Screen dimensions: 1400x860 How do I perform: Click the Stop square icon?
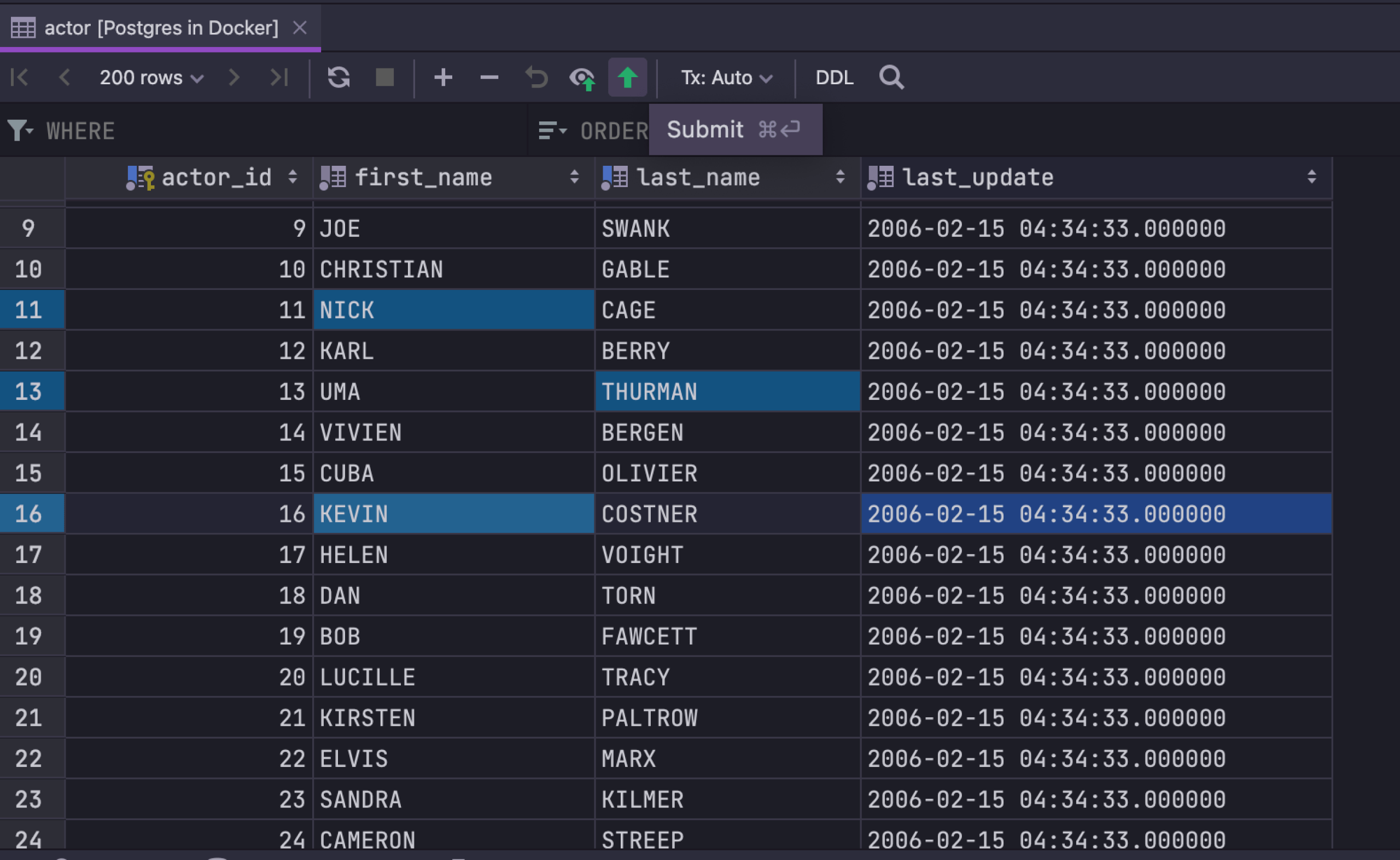pyautogui.click(x=385, y=77)
